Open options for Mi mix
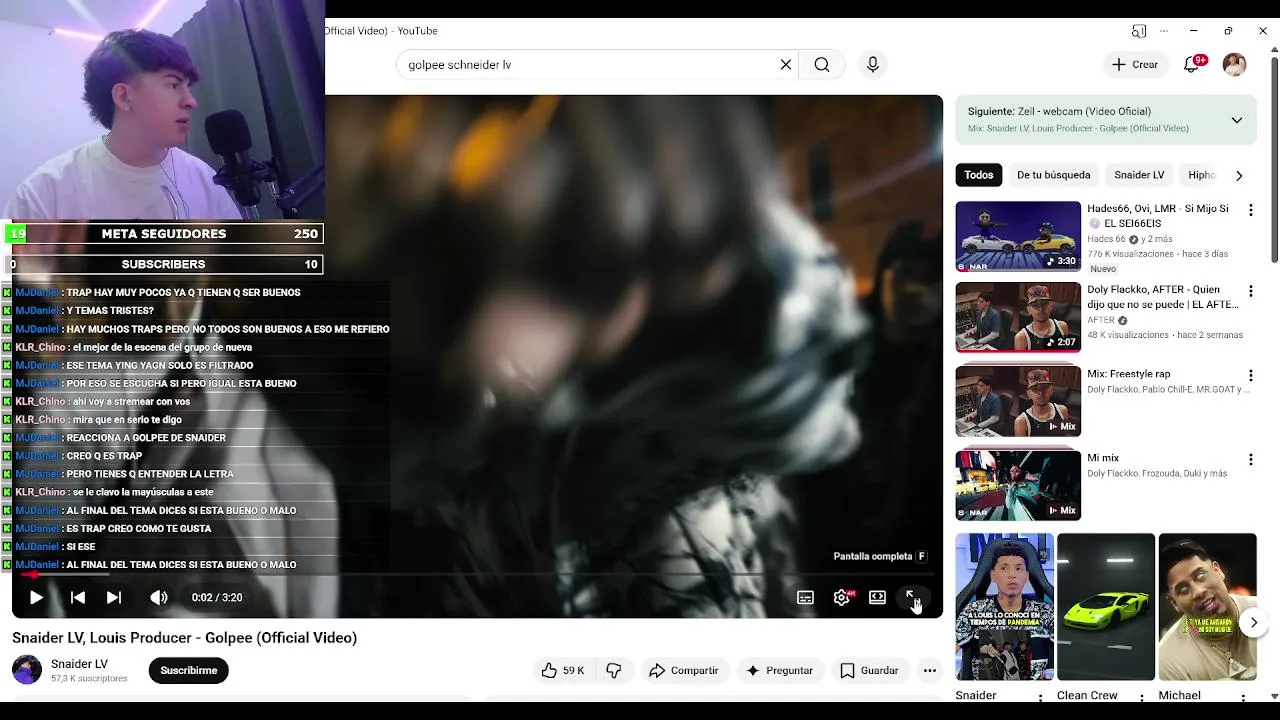 point(1250,459)
